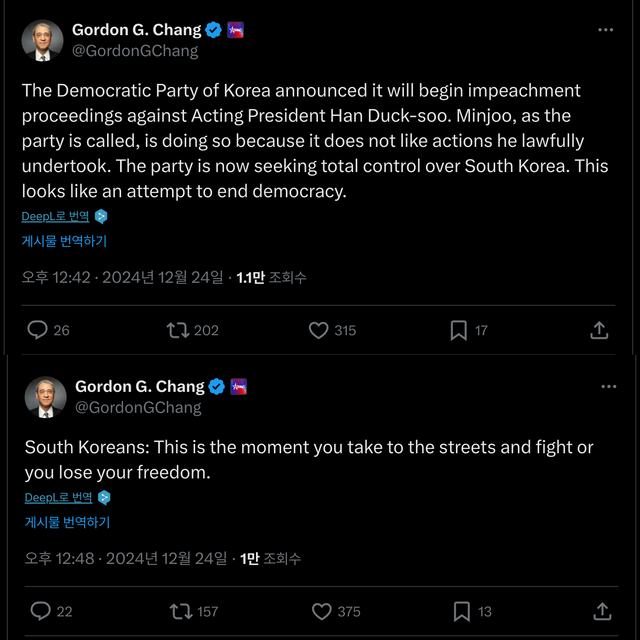This screenshot has height=640, width=640.
Task: Open Gordon Chang's profile picture in first tweet
Action: [x=43, y=40]
